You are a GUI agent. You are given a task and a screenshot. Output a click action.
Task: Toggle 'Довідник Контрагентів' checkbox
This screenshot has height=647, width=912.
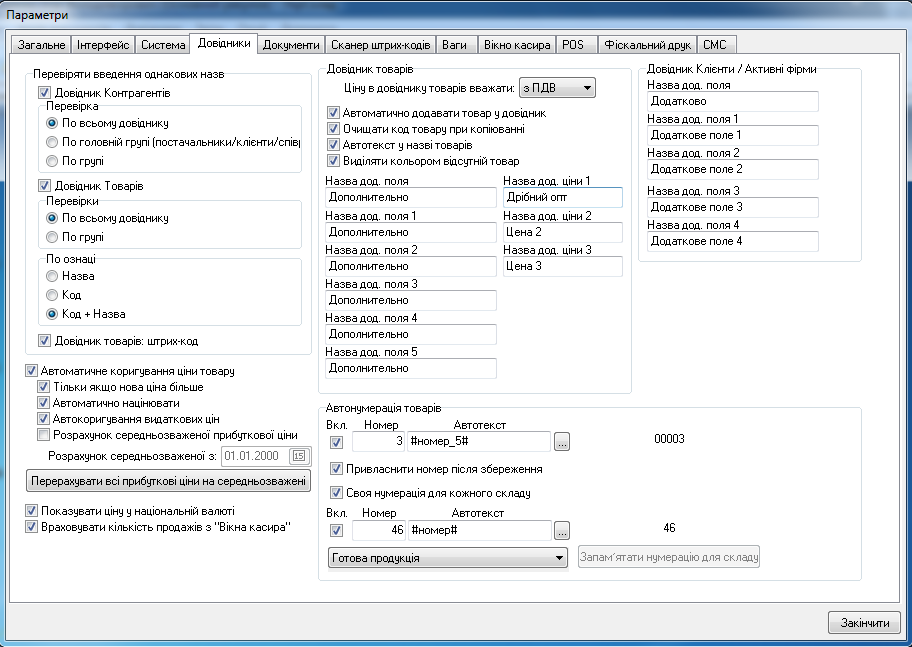click(44, 93)
